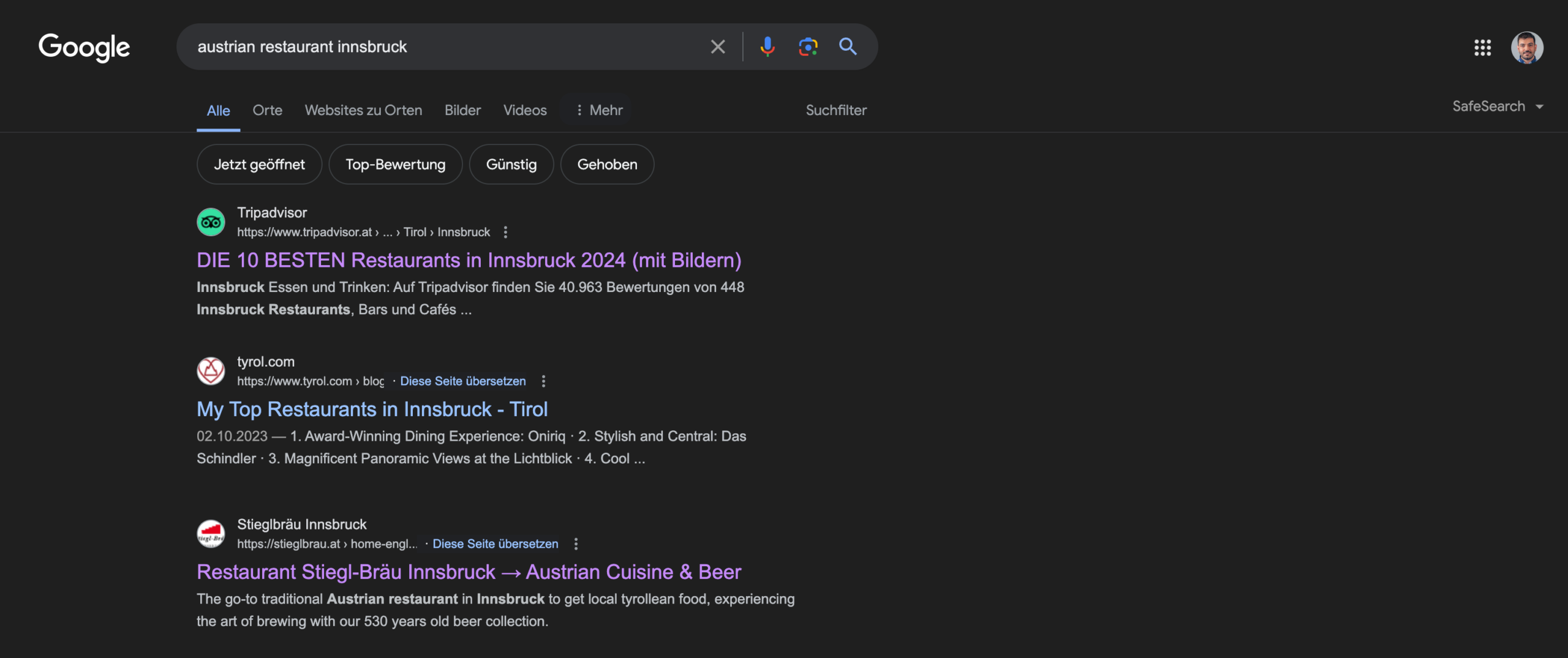Open three-dot menu for tyrol.com result
This screenshot has width=1568, height=658.
pyautogui.click(x=543, y=381)
